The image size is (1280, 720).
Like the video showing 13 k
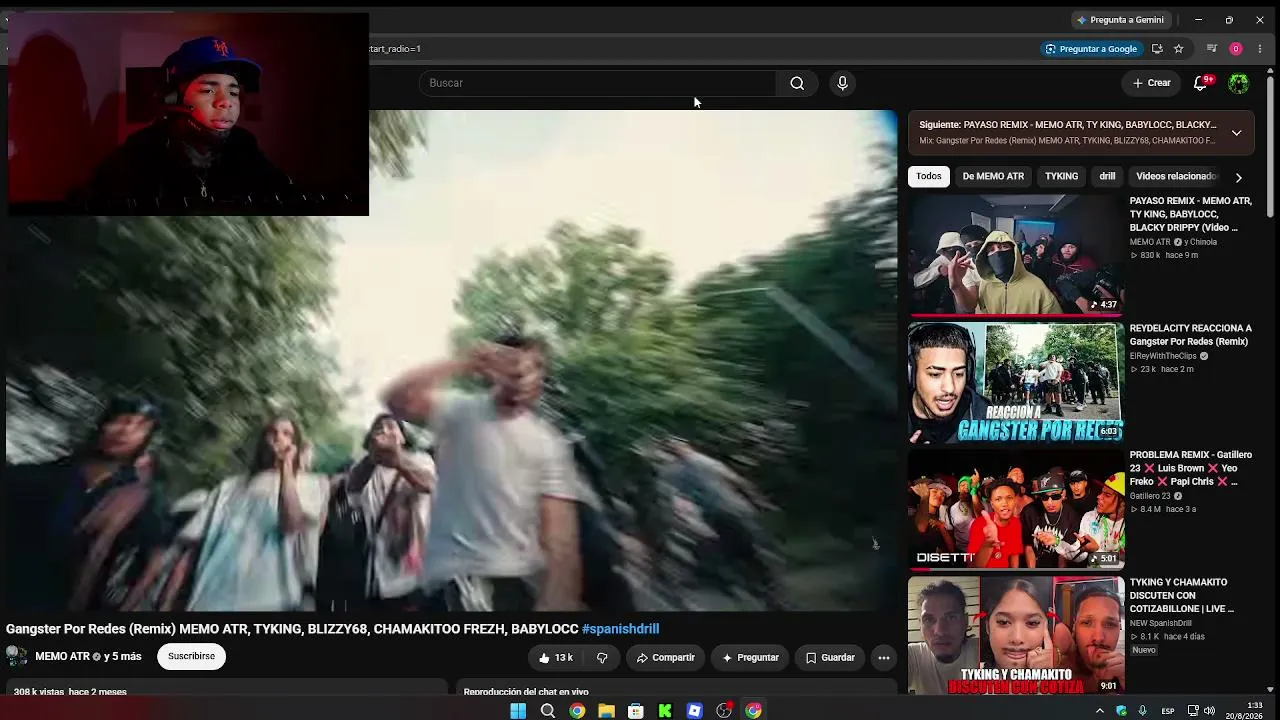tap(556, 657)
